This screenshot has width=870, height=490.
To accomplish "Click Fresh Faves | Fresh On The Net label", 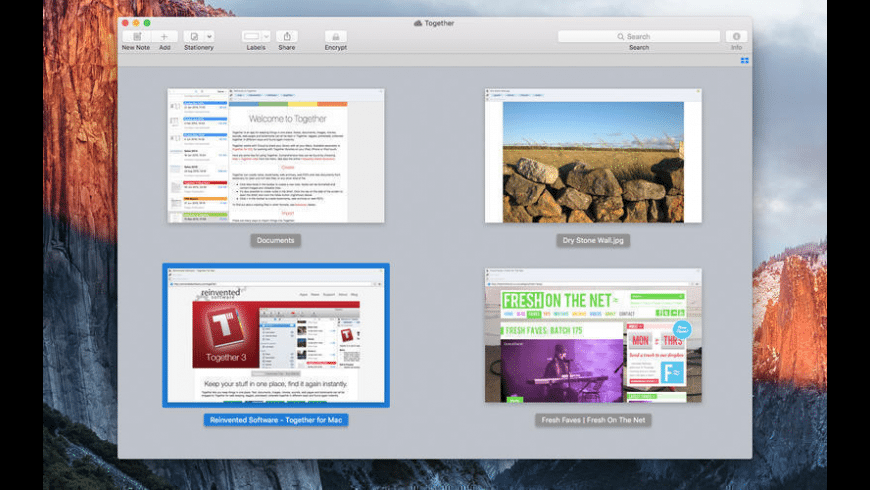I will tap(593, 420).
